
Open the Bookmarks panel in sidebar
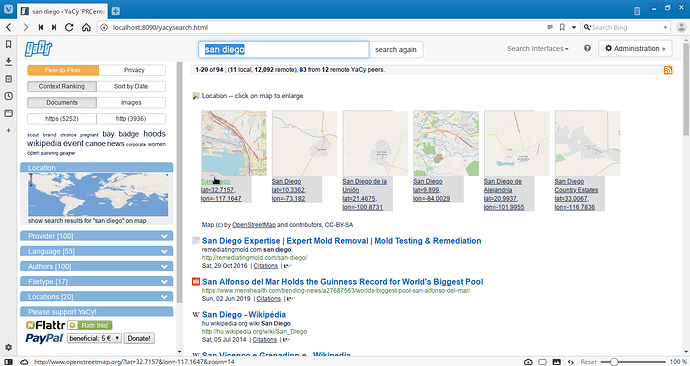(8, 44)
